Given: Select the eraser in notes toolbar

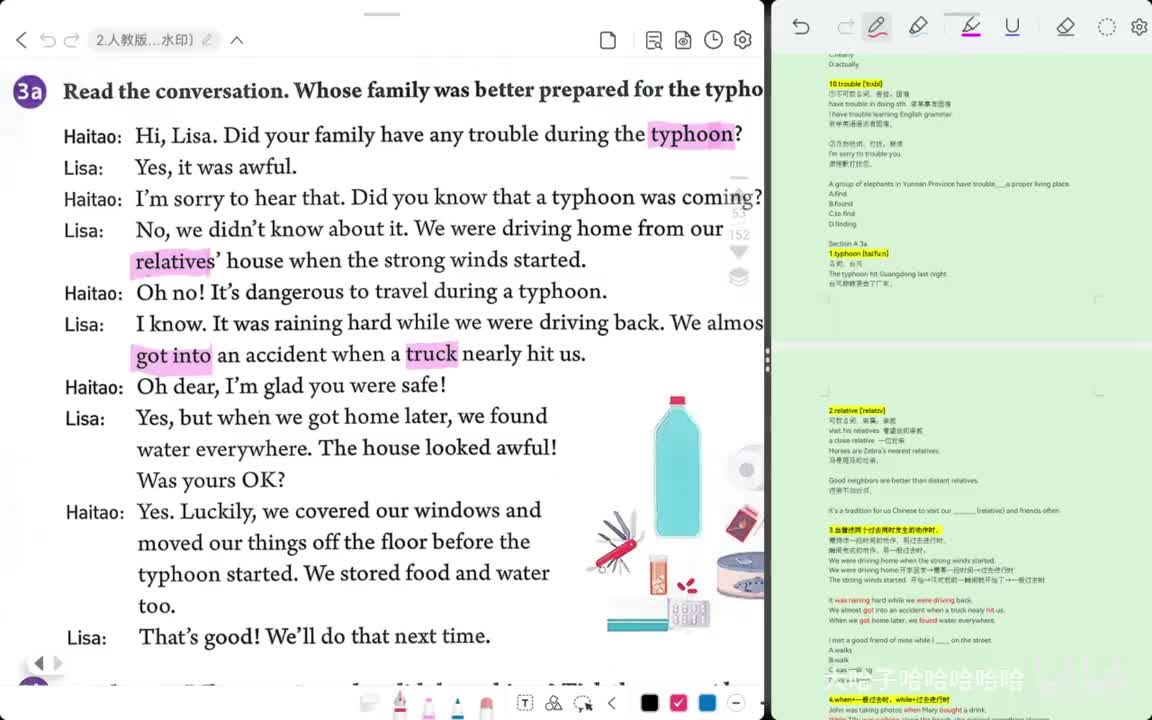Looking at the screenshot, I should pyautogui.click(x=1065, y=27).
